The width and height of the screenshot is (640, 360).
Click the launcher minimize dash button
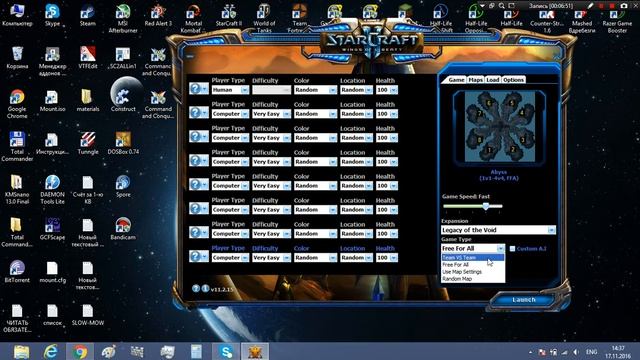pos(190,56)
